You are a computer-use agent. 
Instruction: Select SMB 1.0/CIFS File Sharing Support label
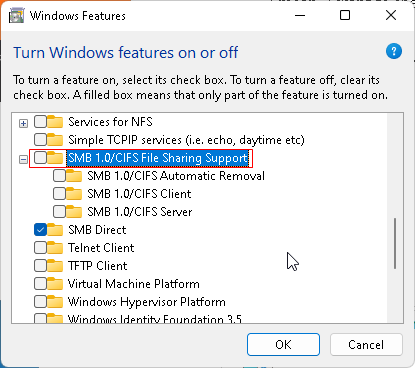(158, 158)
